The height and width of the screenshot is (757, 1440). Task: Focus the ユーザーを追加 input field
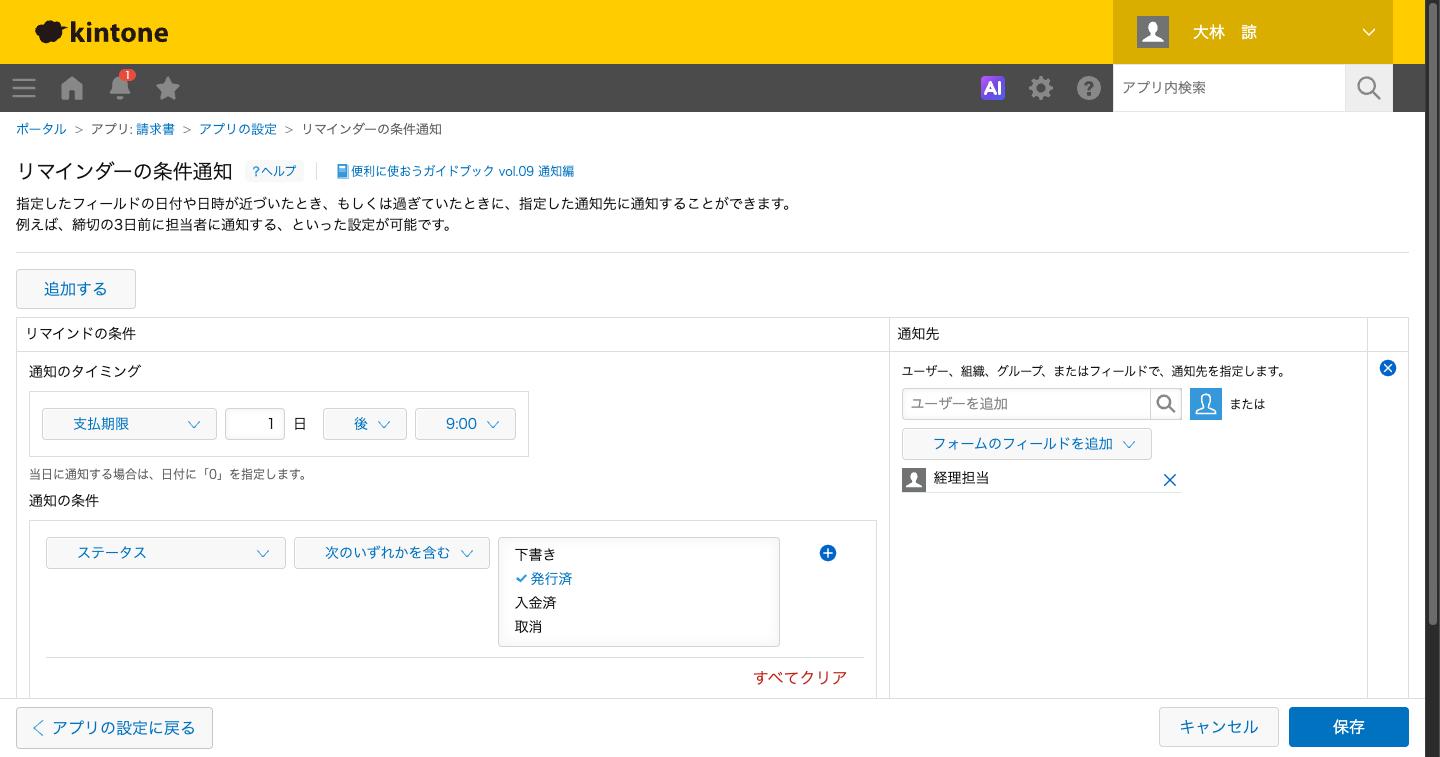pyautogui.click(x=1026, y=404)
